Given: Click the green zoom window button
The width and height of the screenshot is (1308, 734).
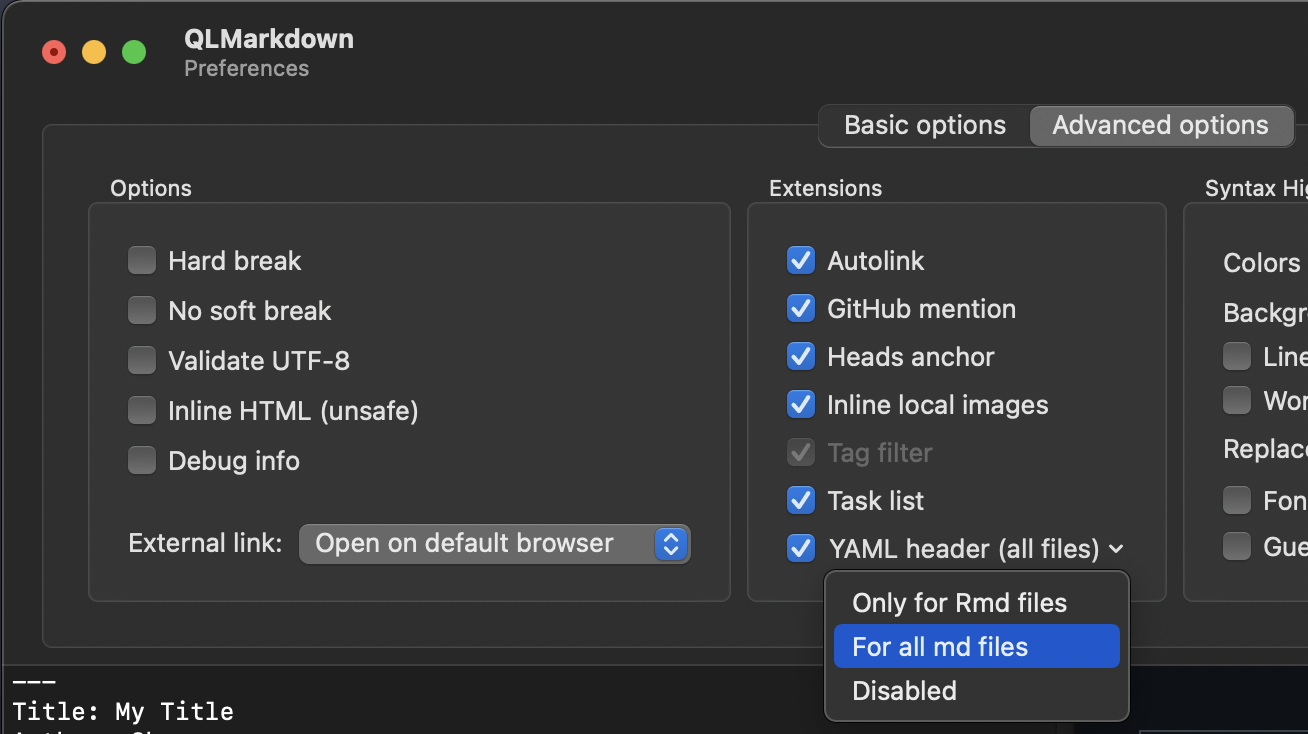Looking at the screenshot, I should (134, 53).
